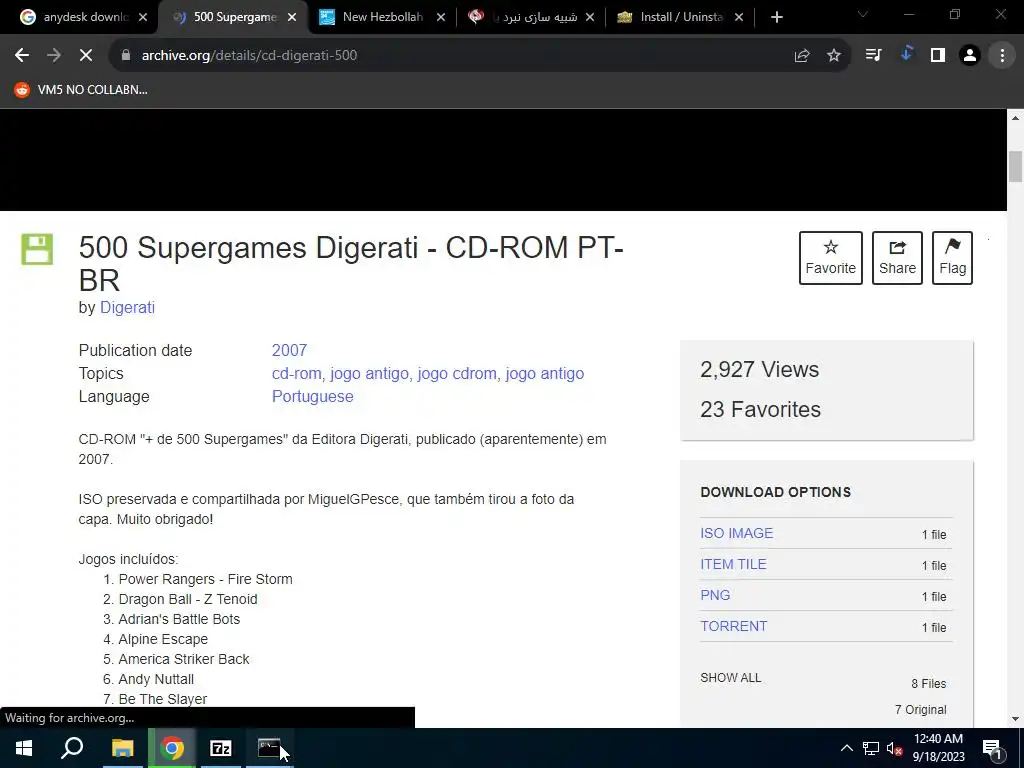Download the ISO IMAGE file
The image size is (1024, 768).
click(x=737, y=533)
